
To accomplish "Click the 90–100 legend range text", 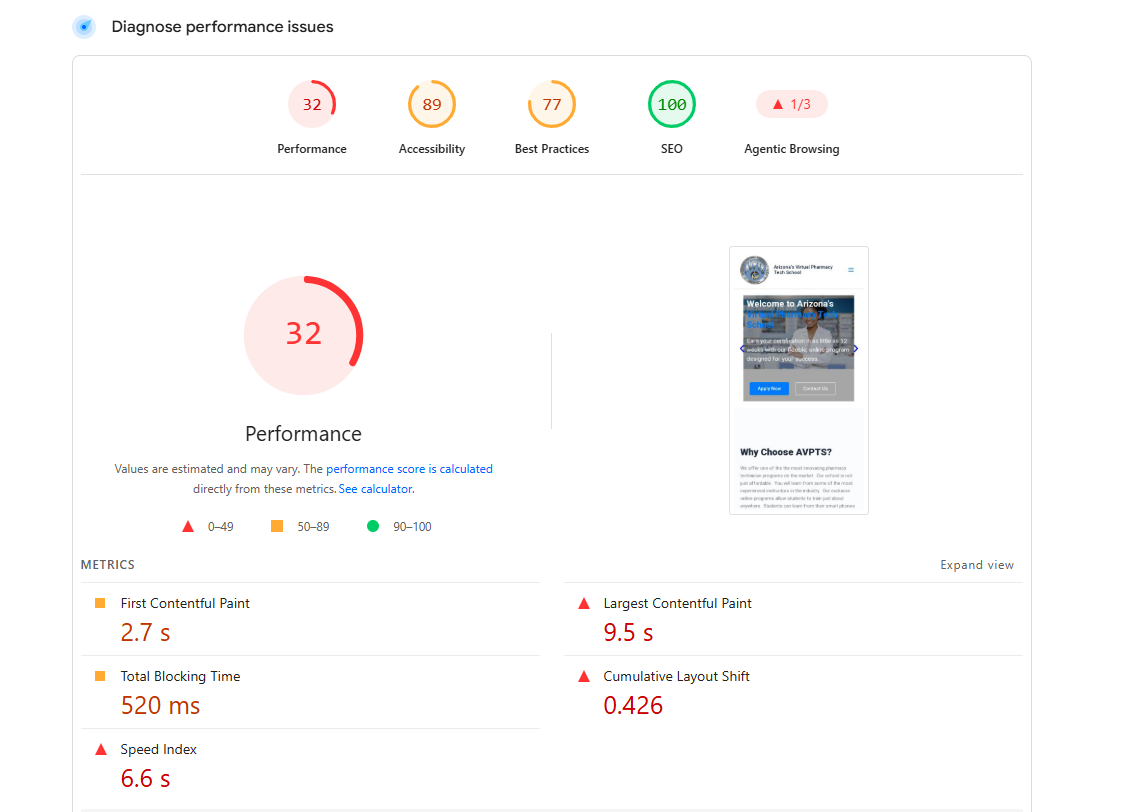I will click(413, 526).
